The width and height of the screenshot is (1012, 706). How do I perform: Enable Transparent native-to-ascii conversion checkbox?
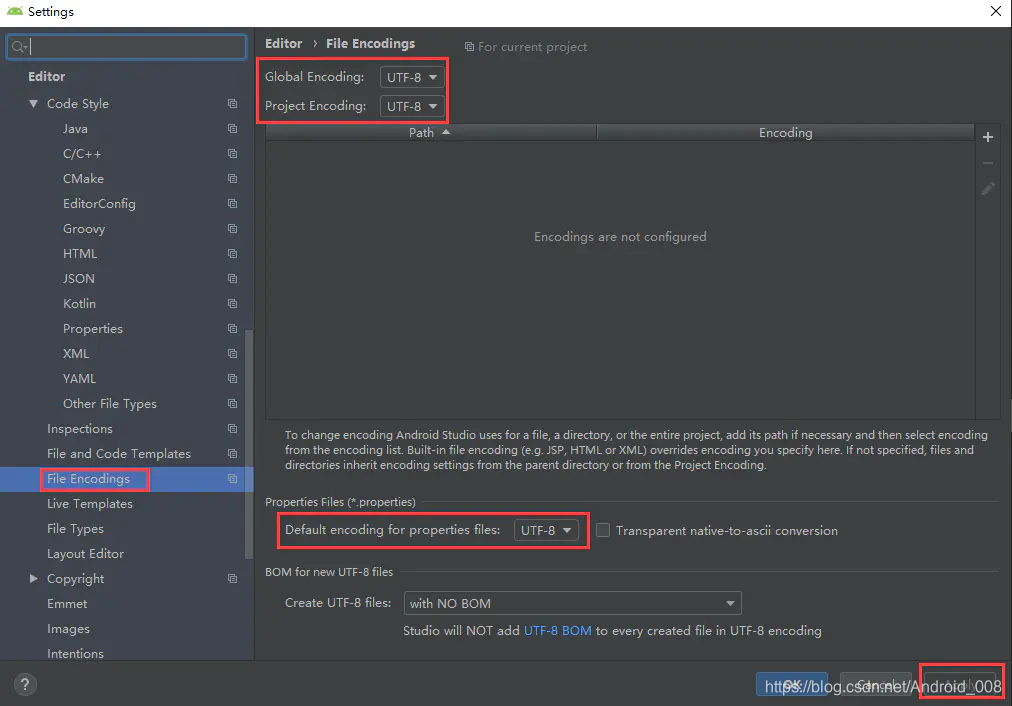[603, 530]
